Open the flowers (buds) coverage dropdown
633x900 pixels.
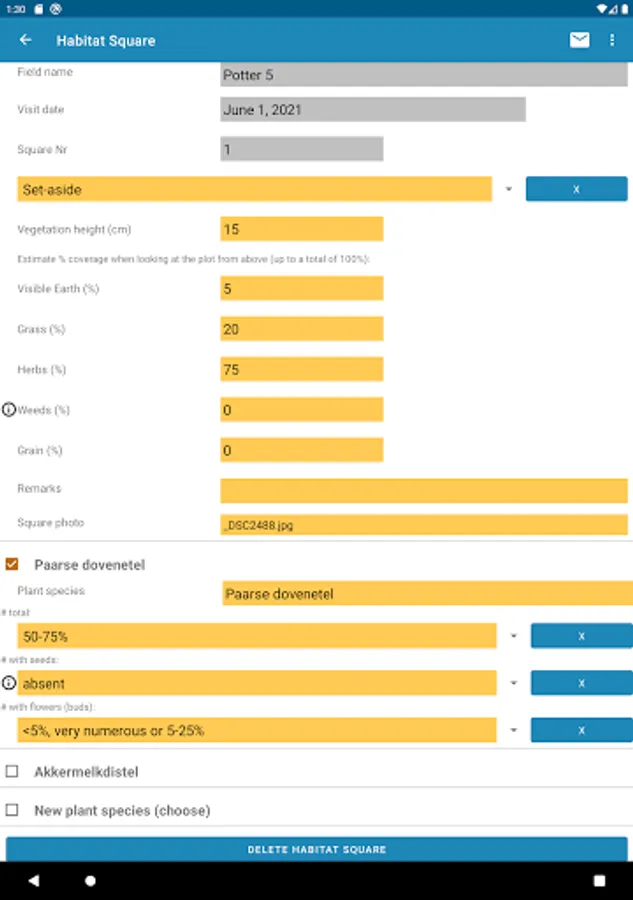(513, 730)
